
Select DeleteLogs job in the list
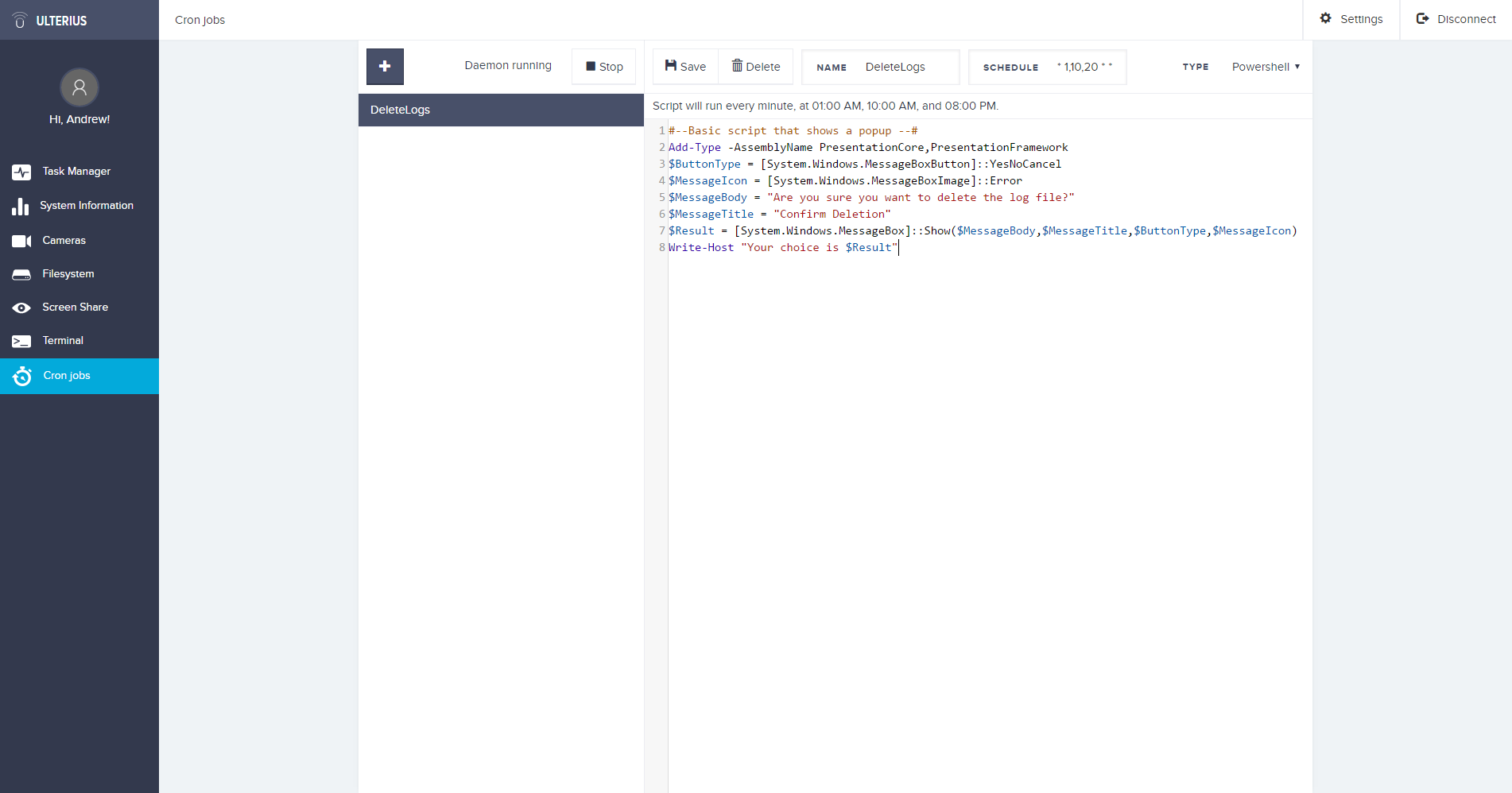(x=501, y=110)
